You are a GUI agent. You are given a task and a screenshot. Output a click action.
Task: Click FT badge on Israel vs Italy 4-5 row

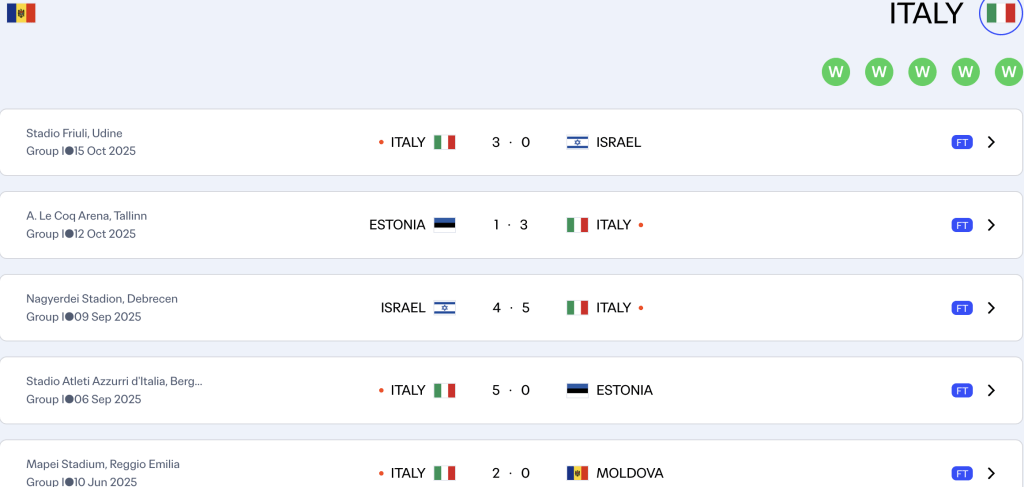pos(961,308)
